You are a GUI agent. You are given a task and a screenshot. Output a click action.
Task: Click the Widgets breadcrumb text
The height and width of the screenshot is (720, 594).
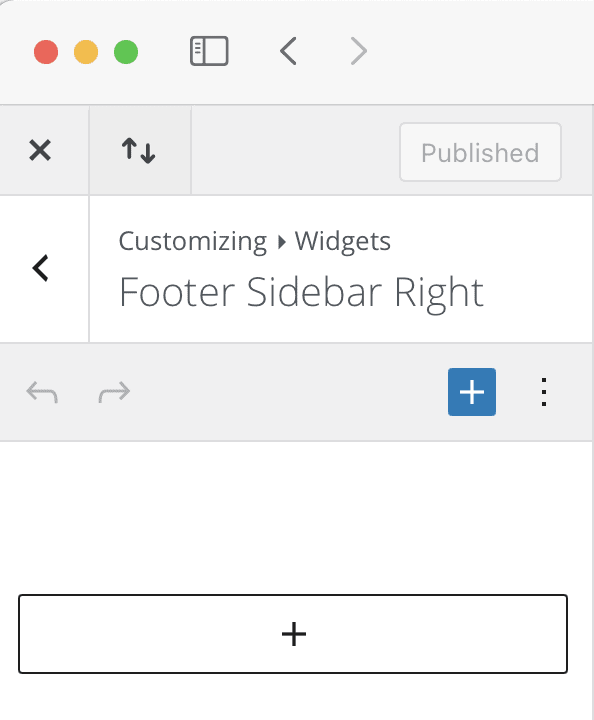tap(342, 241)
